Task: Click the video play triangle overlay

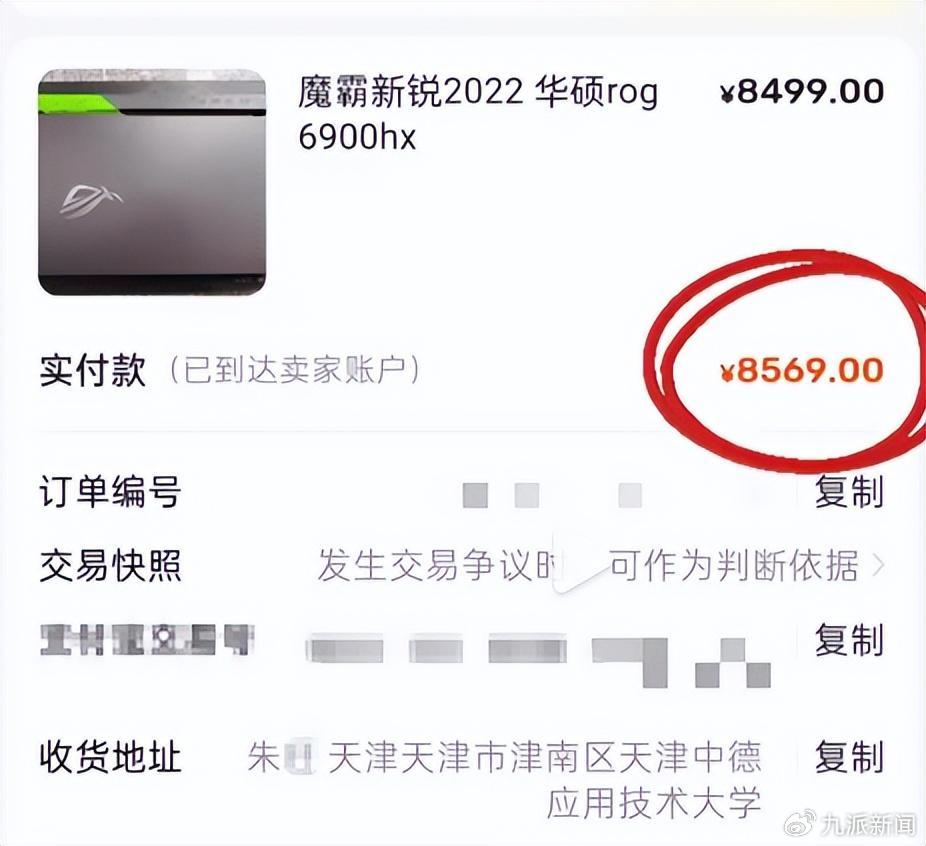Action: pyautogui.click(x=581, y=562)
